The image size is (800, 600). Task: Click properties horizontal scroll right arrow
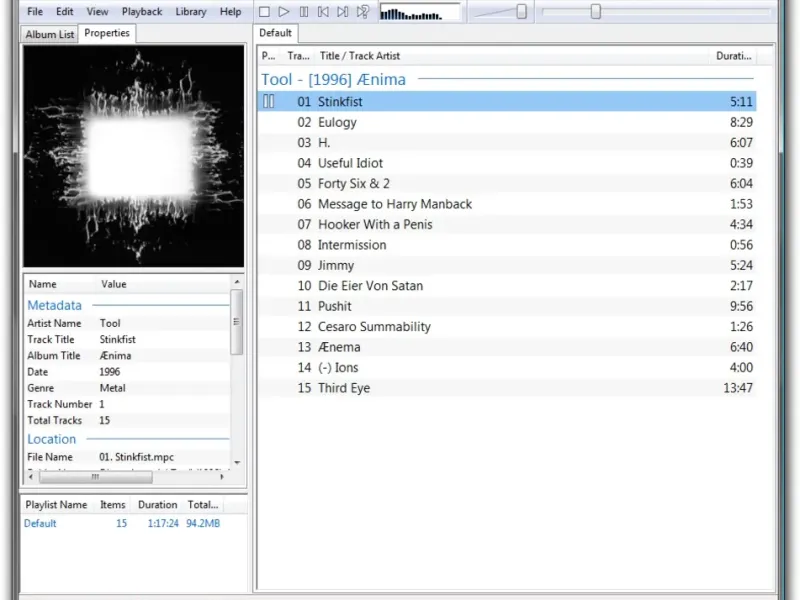click(x=222, y=477)
